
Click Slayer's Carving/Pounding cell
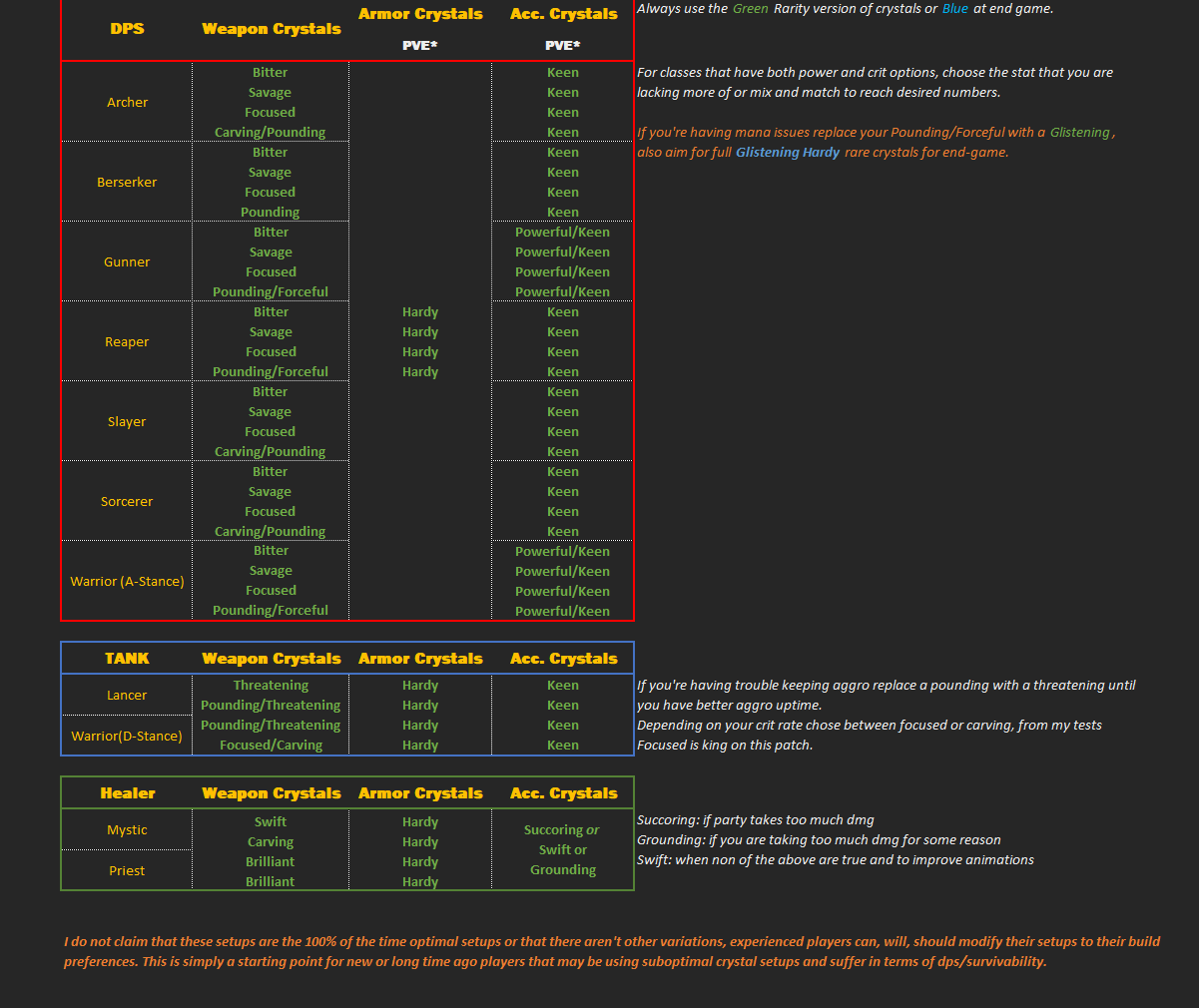click(271, 451)
